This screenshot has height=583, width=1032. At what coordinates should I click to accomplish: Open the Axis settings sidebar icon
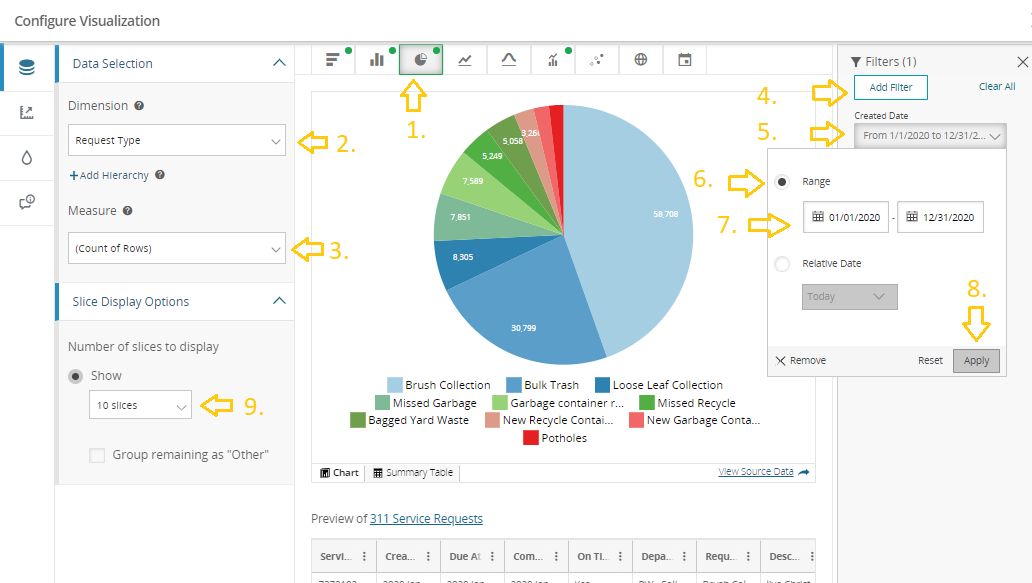[x=27, y=113]
